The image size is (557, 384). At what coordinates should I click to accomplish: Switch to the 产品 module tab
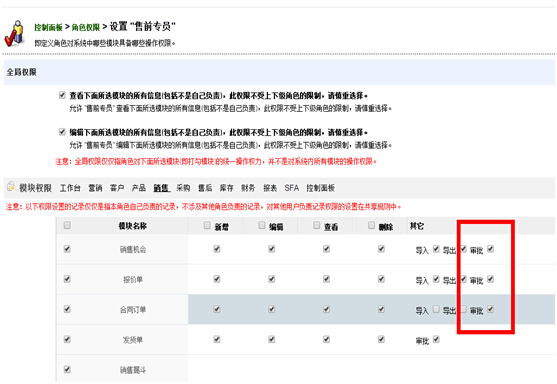(139, 188)
